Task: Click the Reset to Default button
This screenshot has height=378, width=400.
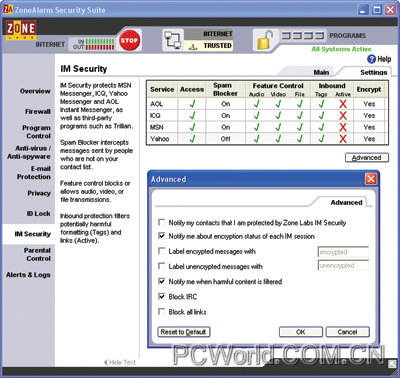Action: [183, 332]
